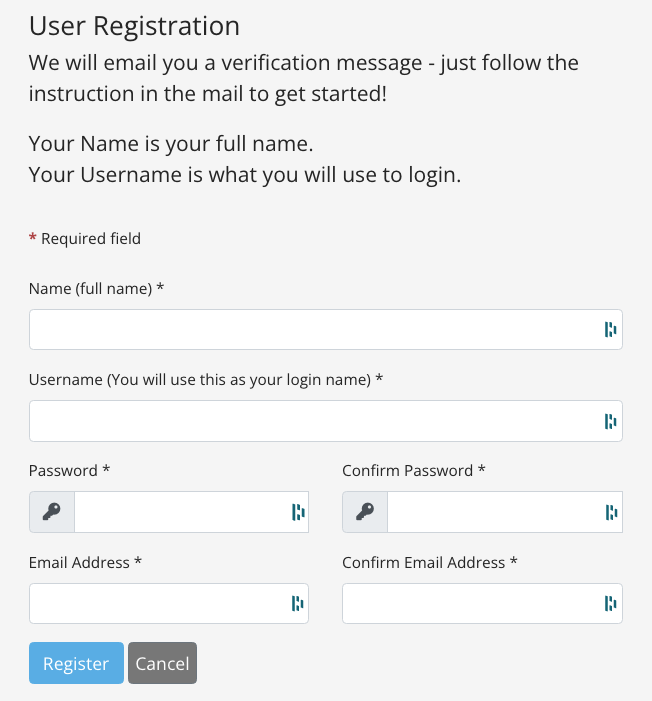Click the key icon beside the Password field
The height and width of the screenshot is (701, 652).
(52, 512)
